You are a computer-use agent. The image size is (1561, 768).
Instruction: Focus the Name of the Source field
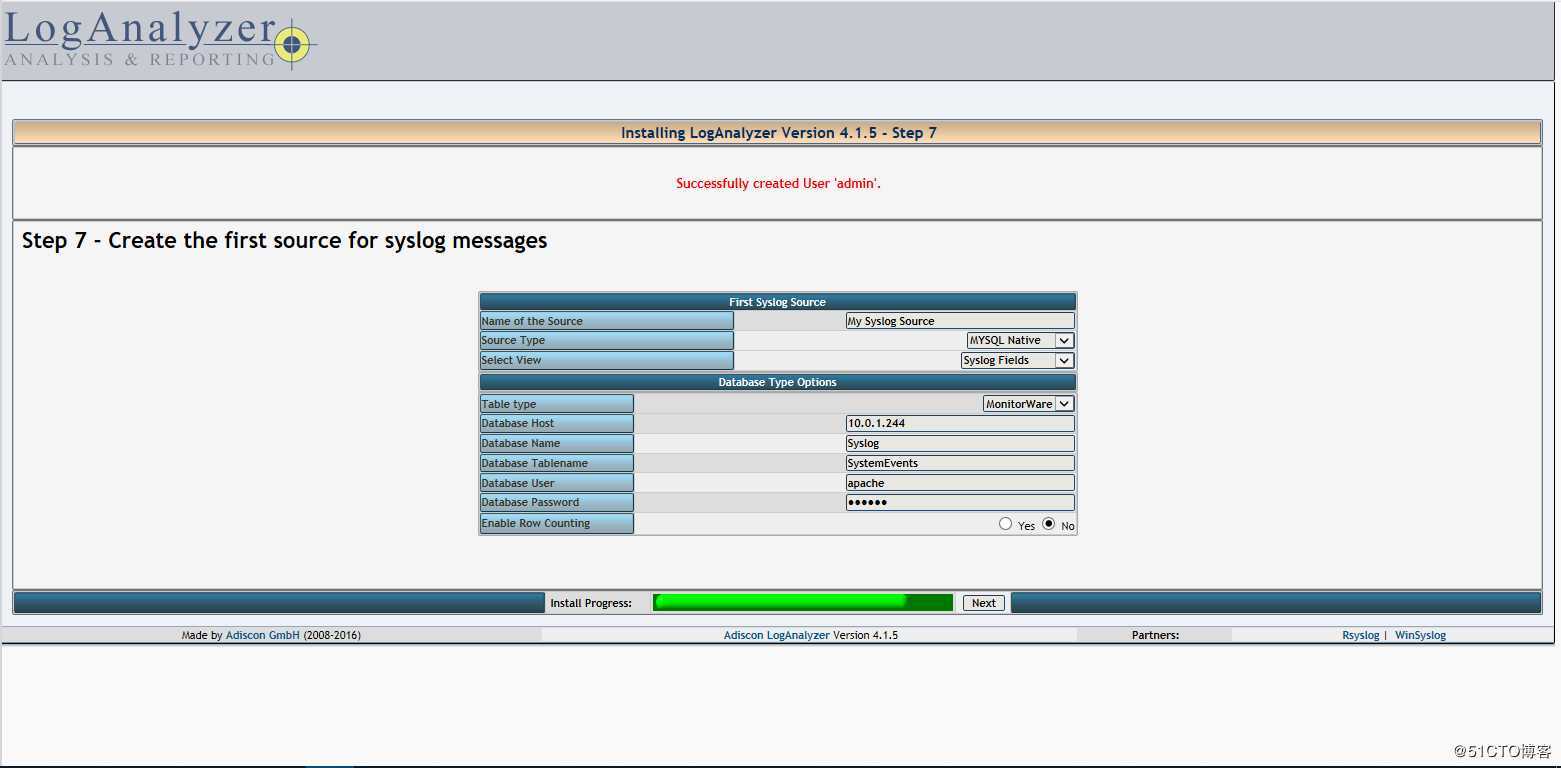click(x=960, y=321)
